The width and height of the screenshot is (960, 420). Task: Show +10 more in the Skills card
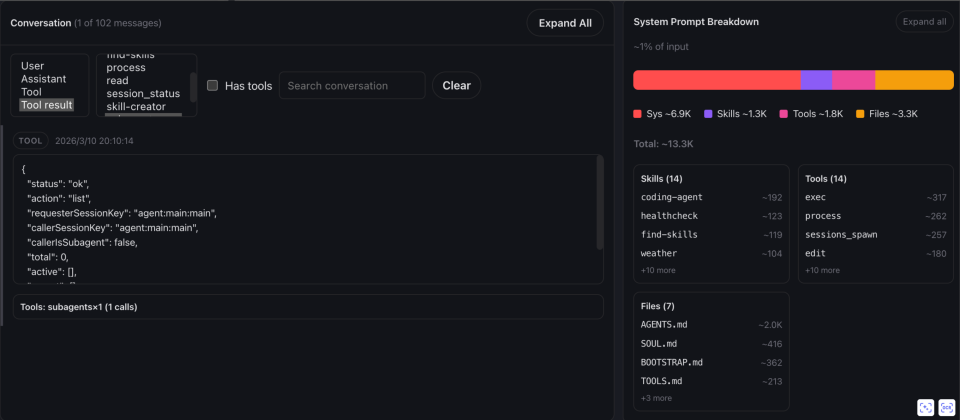click(658, 270)
